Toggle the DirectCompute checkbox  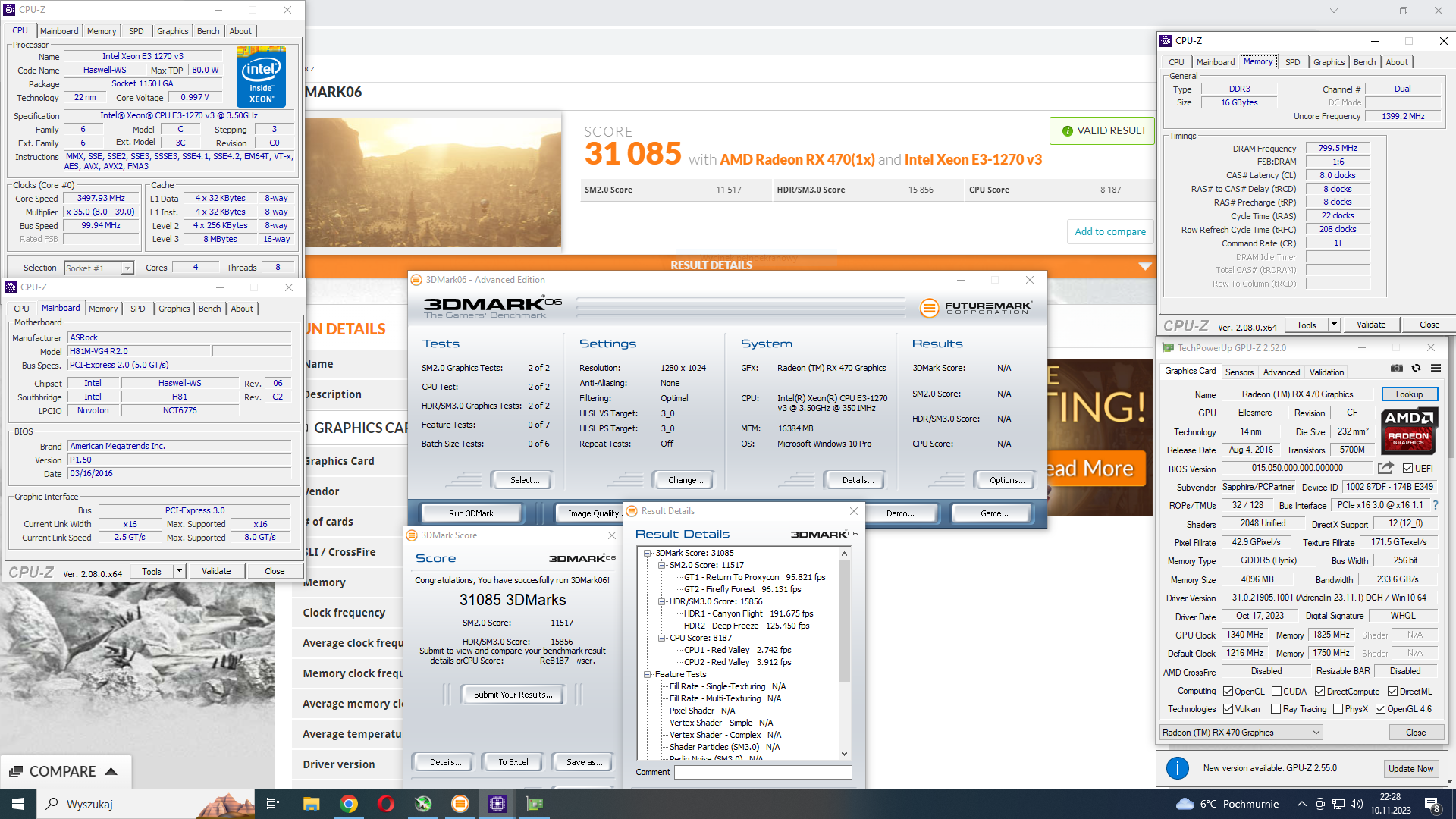[x=1319, y=692]
